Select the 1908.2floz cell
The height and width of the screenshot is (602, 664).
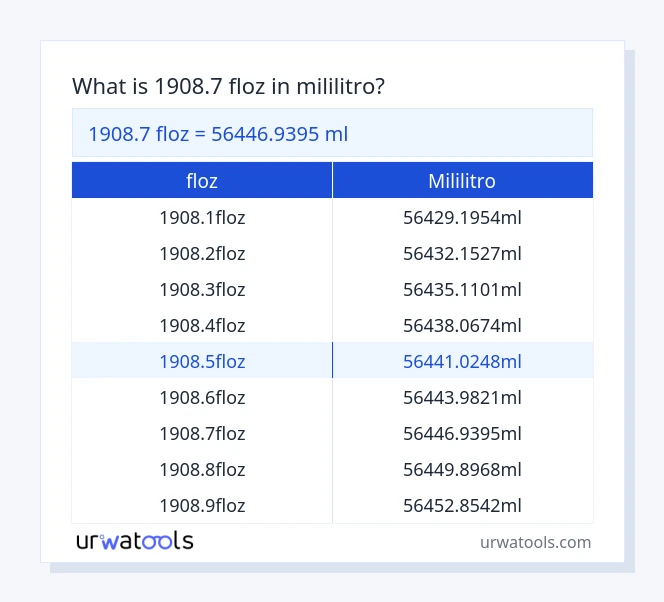coord(202,253)
